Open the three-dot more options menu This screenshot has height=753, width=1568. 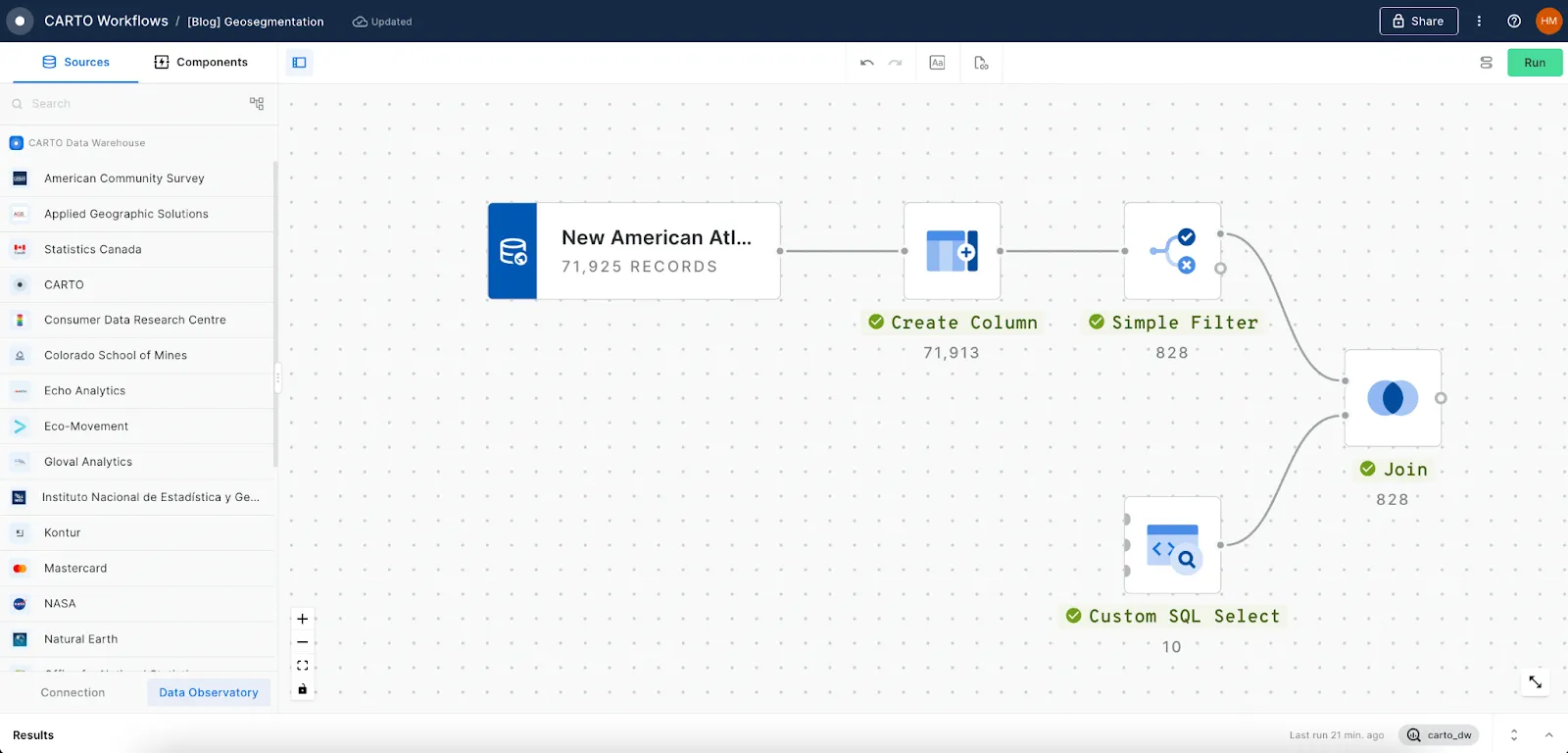(1479, 21)
